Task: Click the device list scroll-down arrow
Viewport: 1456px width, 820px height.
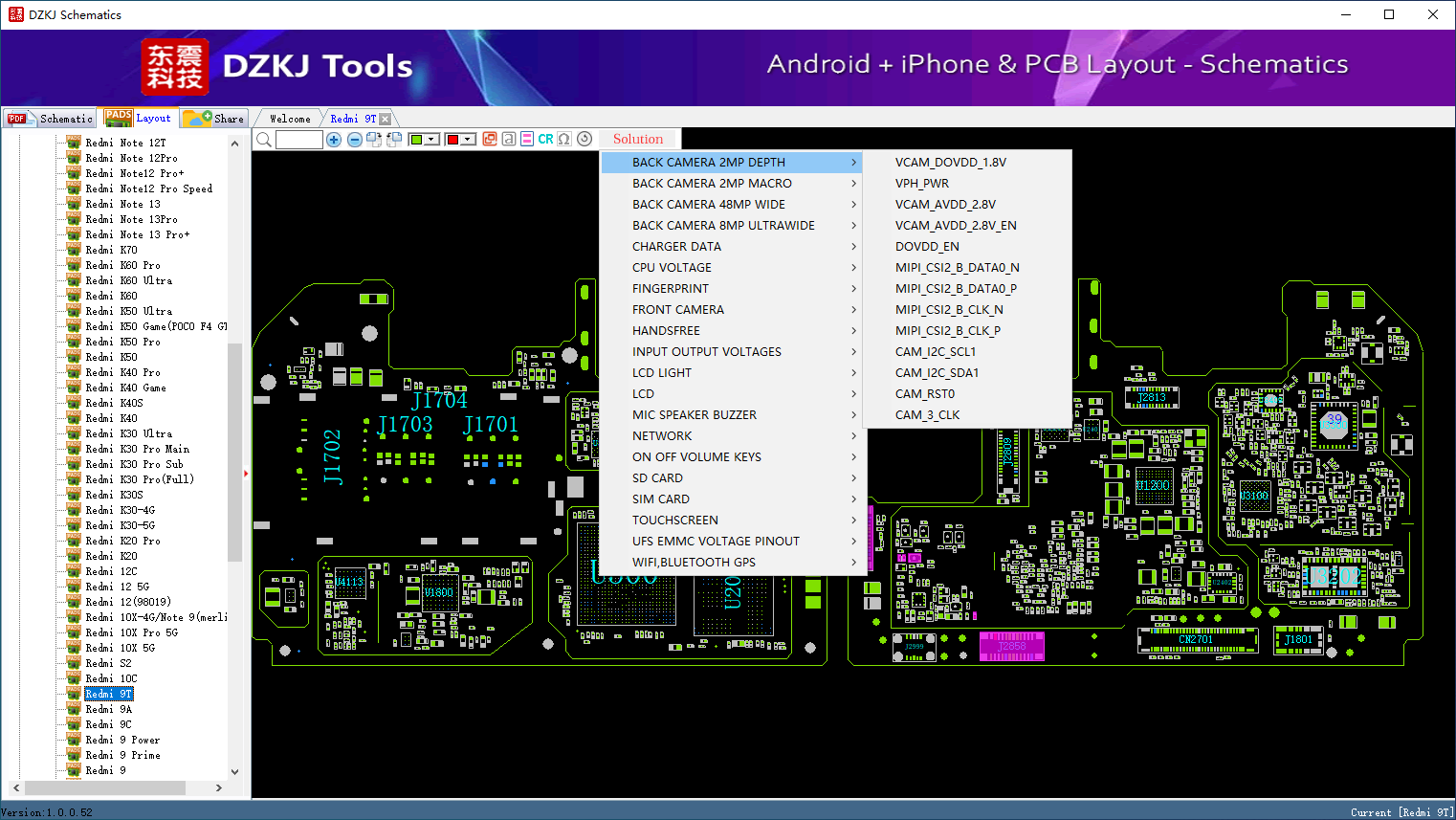Action: click(x=234, y=771)
